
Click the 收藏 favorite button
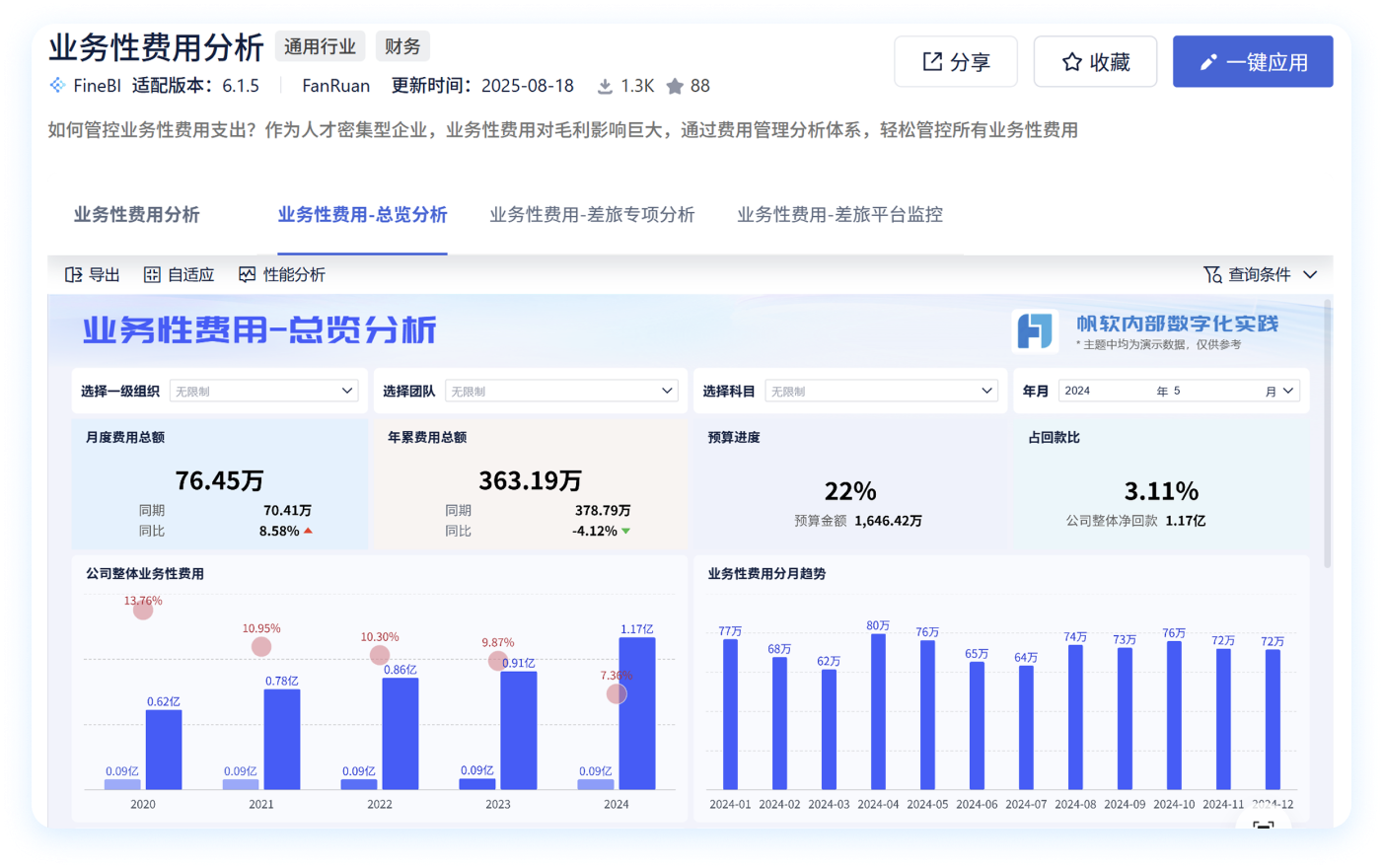[x=1095, y=62]
